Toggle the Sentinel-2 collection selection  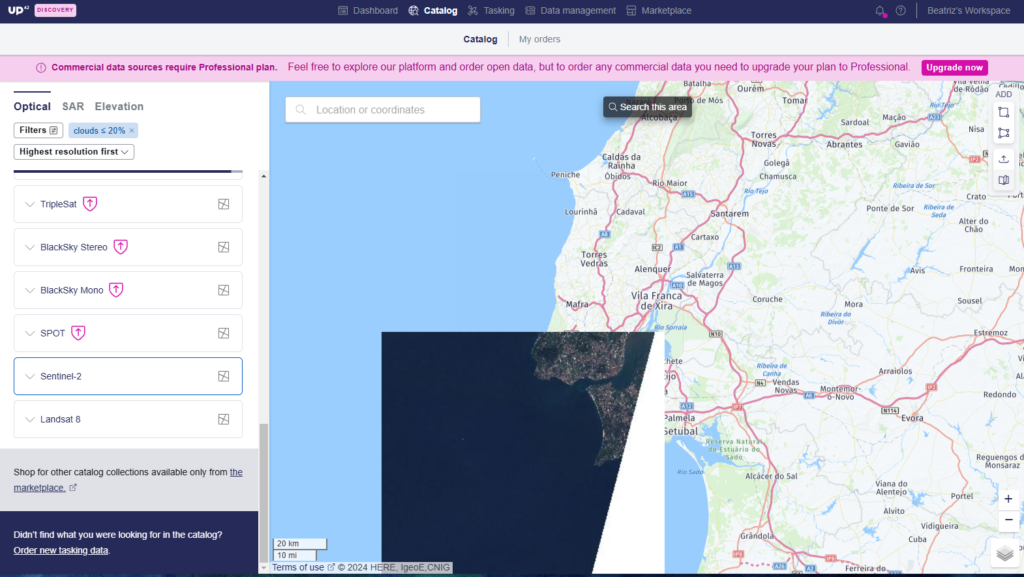223,375
